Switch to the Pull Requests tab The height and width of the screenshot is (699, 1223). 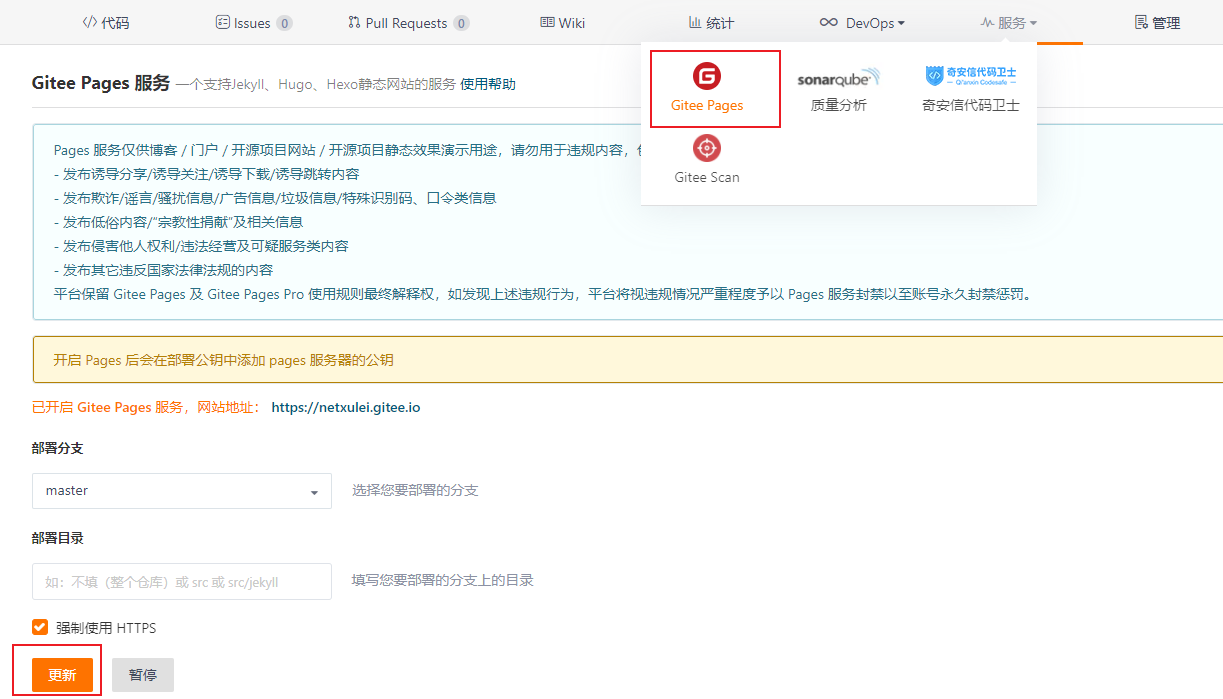click(408, 23)
